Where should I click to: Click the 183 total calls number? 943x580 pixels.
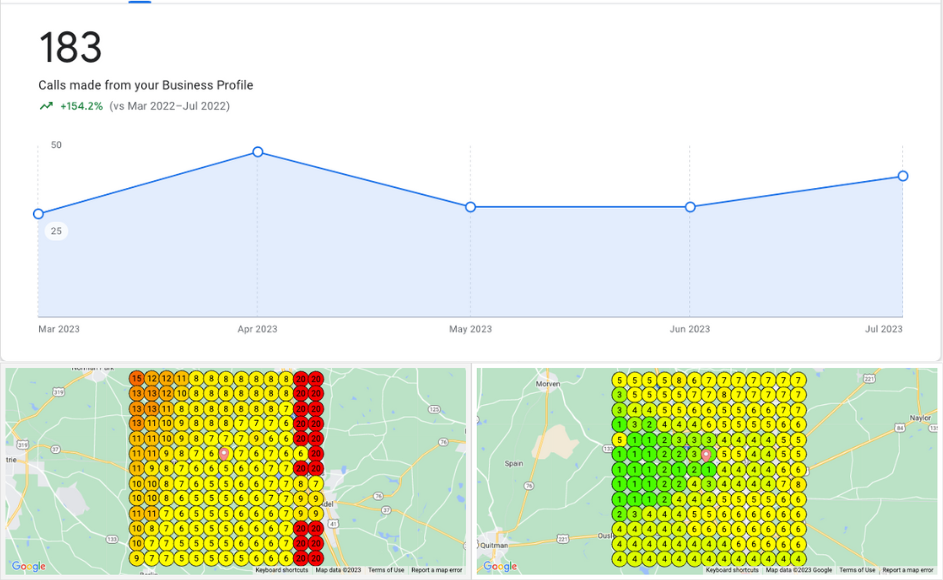[x=70, y=48]
